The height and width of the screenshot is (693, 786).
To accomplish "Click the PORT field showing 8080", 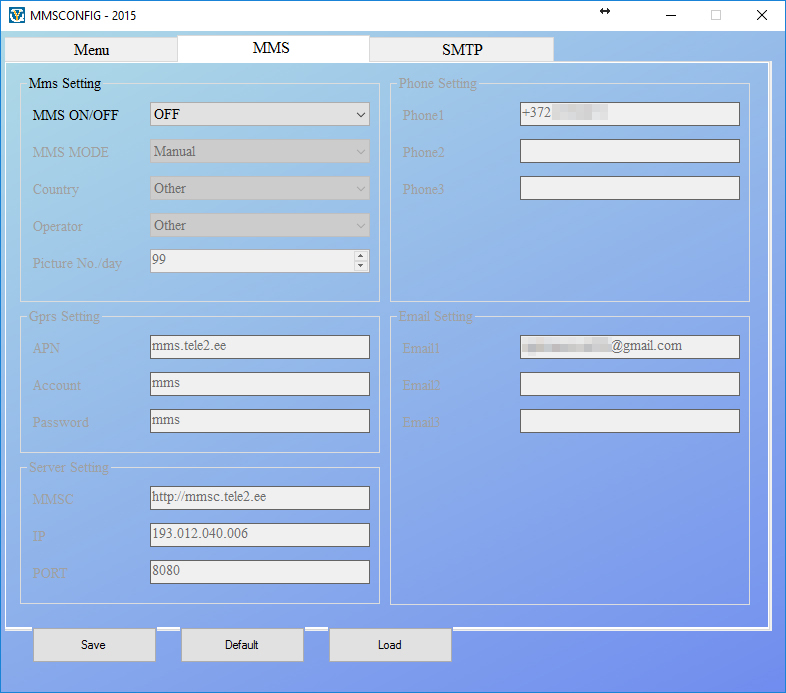I will 260,572.
